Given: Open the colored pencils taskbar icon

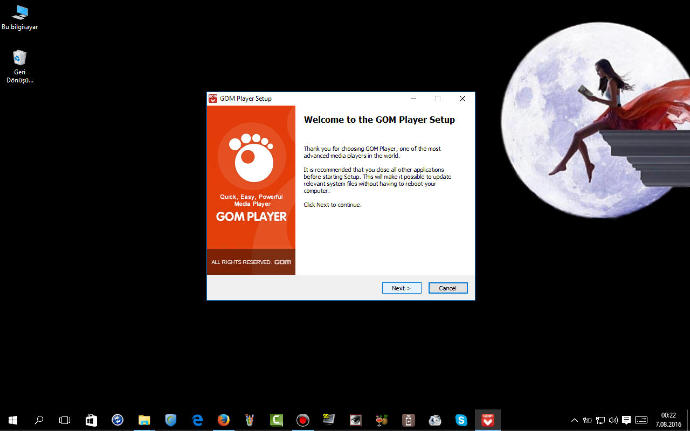Looking at the screenshot, I should click(250, 420).
